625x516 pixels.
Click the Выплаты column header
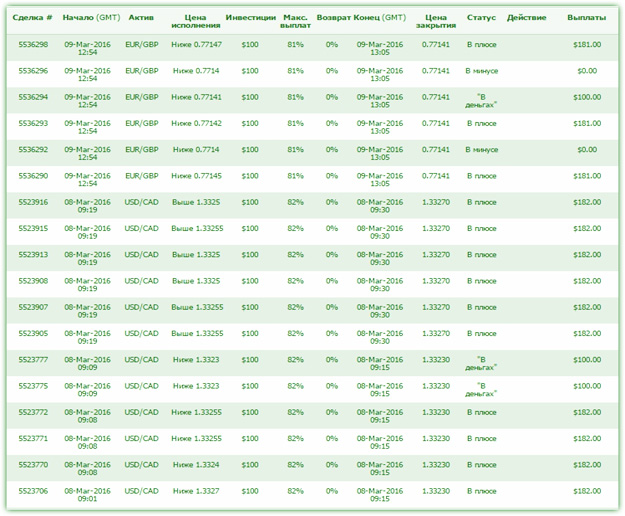[586, 18]
